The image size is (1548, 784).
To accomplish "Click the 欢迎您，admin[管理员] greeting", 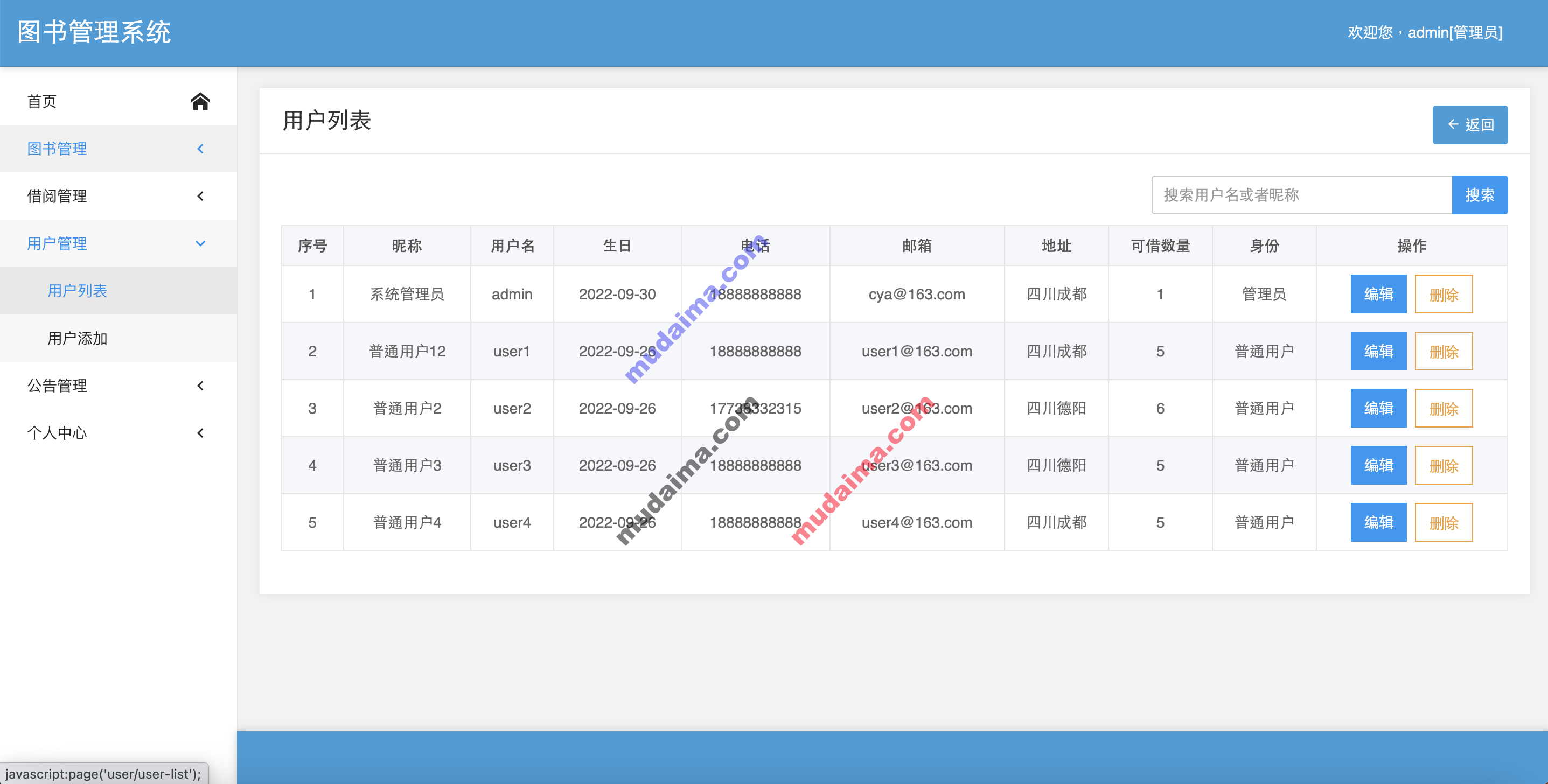I will pos(1425,32).
